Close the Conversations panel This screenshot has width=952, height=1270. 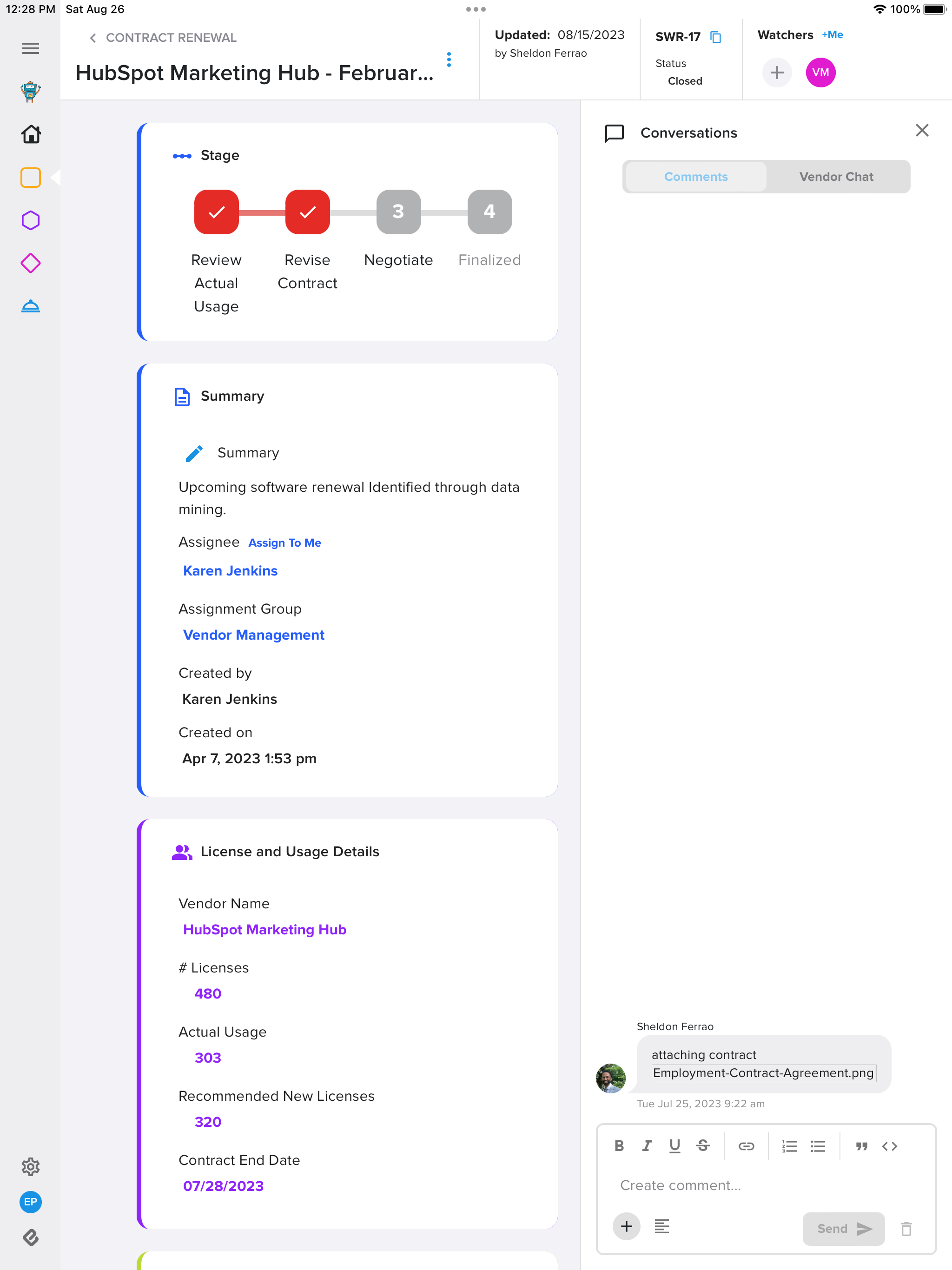coord(922,130)
